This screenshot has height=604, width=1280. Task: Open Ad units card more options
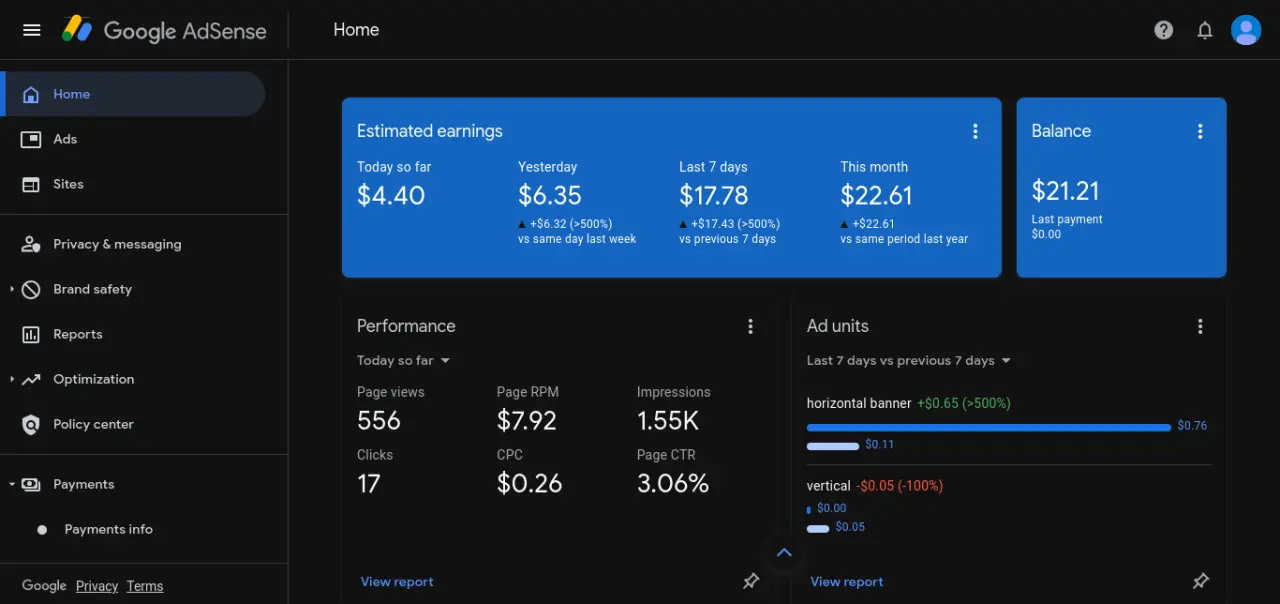[1201, 326]
